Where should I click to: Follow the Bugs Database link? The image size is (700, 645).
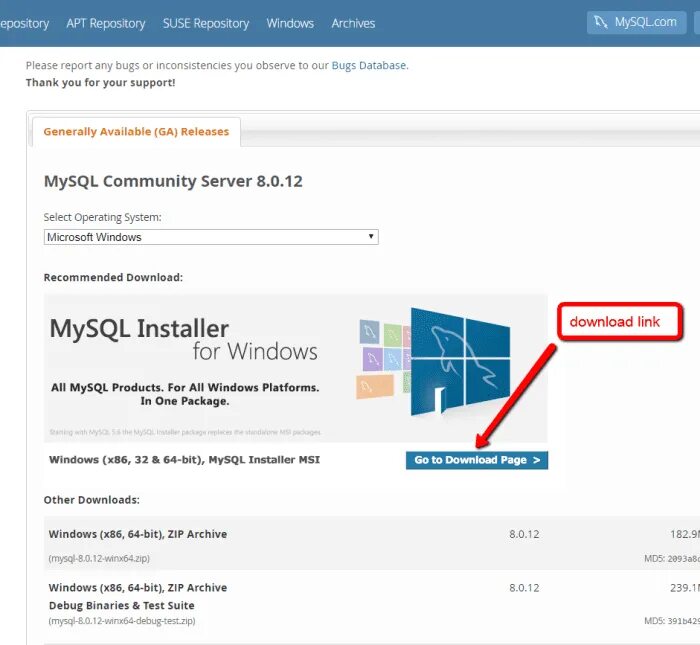click(369, 65)
